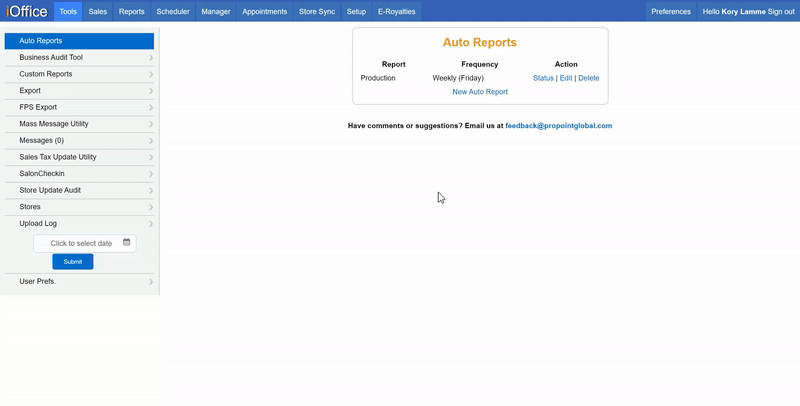800x406 pixels.
Task: Create a New Auto Report
Action: click(x=480, y=92)
